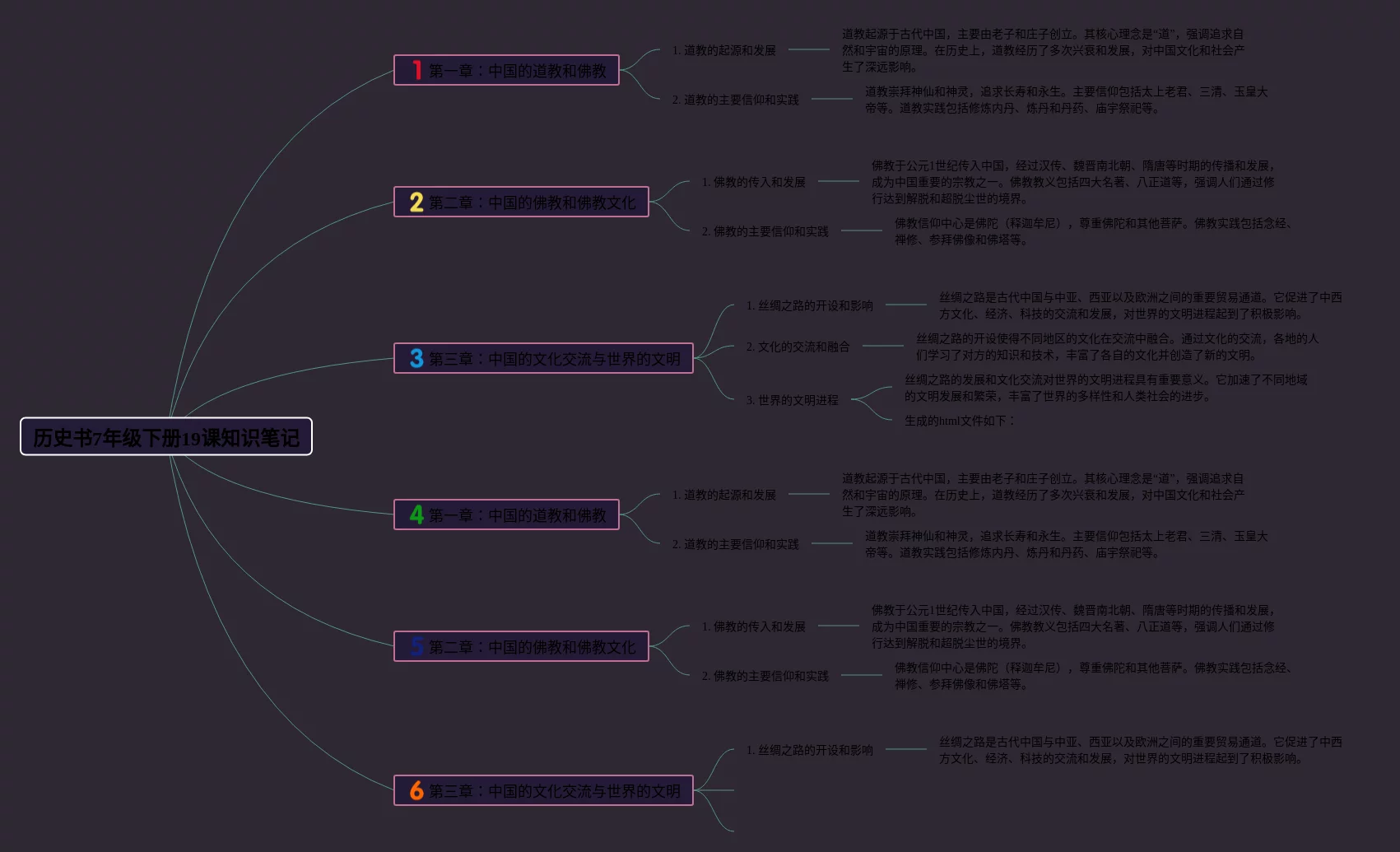Select the 第二章 chapter title beside marker 5
The height and width of the screenshot is (852, 1400).
(x=533, y=647)
